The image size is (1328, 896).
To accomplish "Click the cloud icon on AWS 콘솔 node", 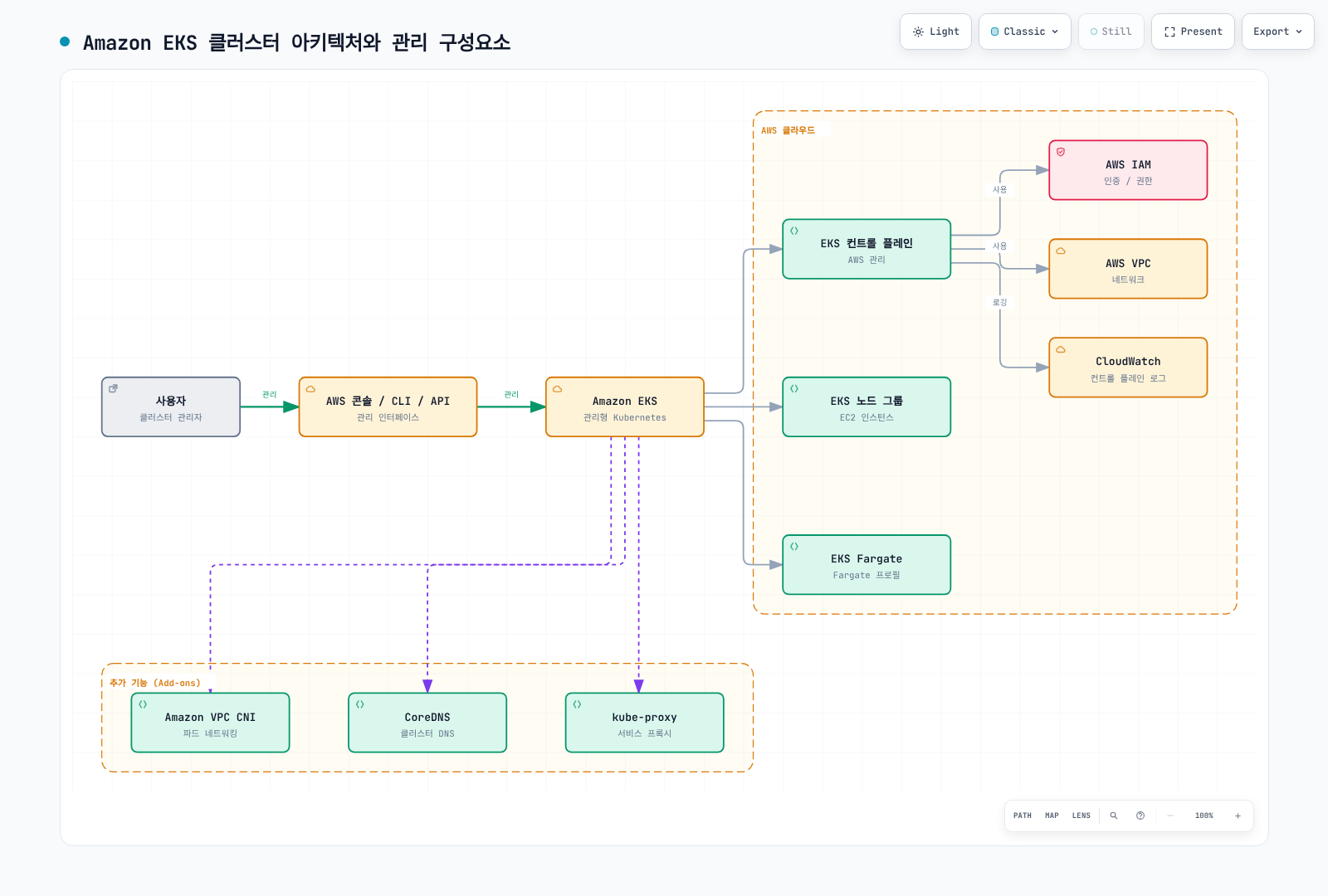I will pos(310,389).
